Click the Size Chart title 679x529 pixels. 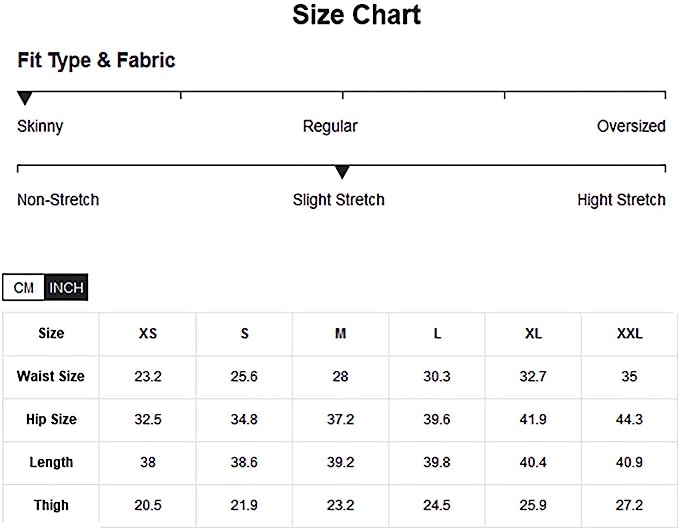(356, 15)
